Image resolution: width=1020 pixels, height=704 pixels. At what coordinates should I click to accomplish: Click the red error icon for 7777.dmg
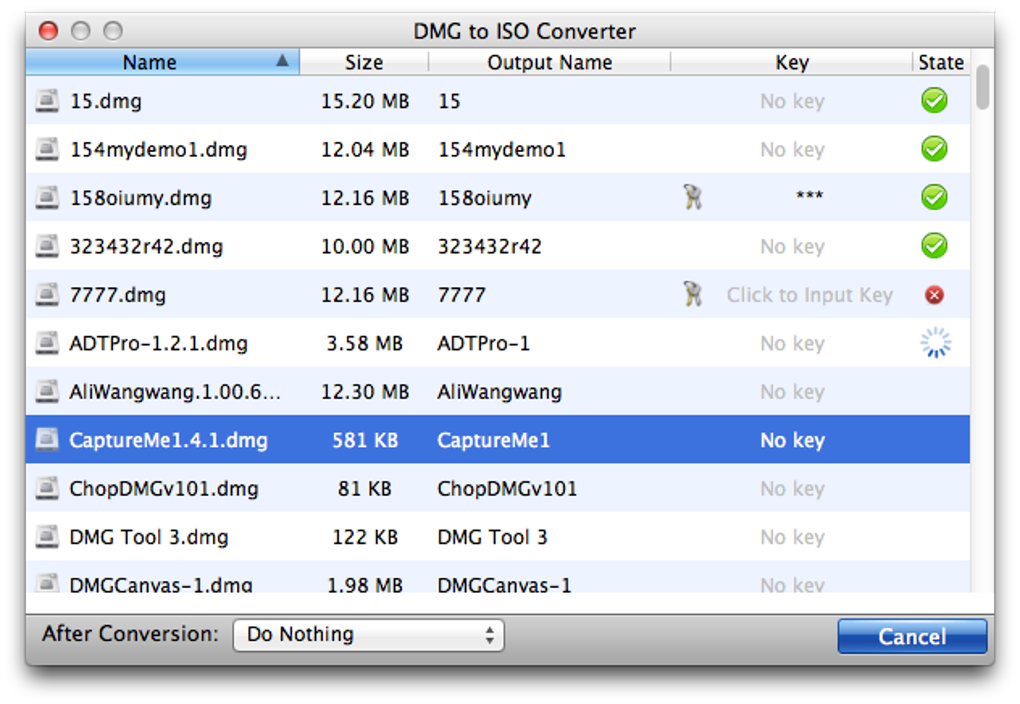(x=934, y=295)
